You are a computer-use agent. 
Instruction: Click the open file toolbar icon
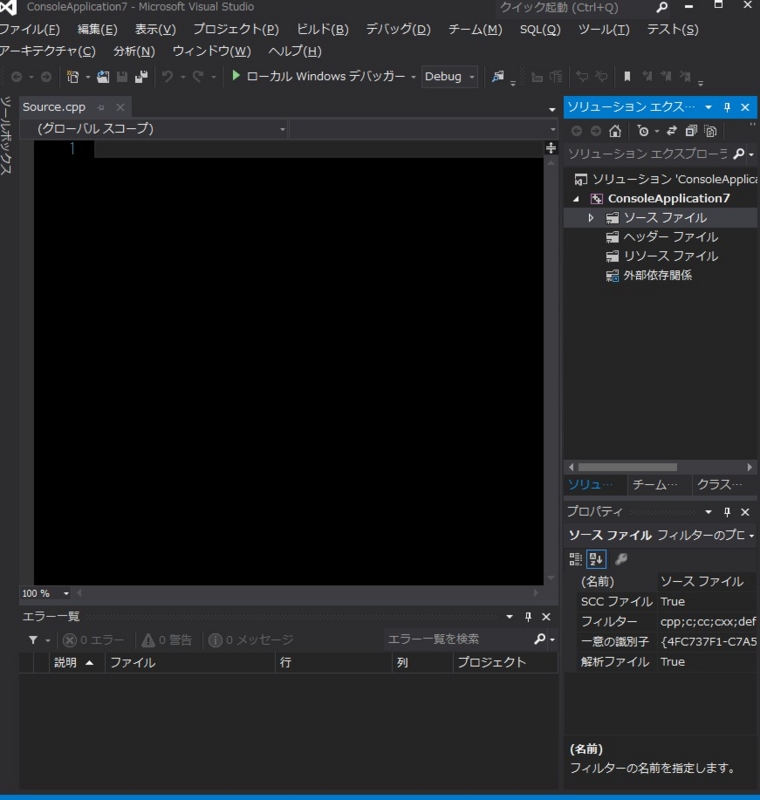(103, 77)
